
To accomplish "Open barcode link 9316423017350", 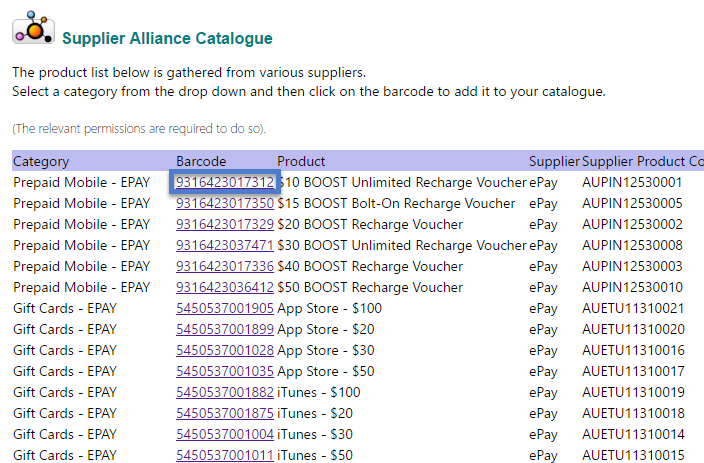I will (x=225, y=203).
